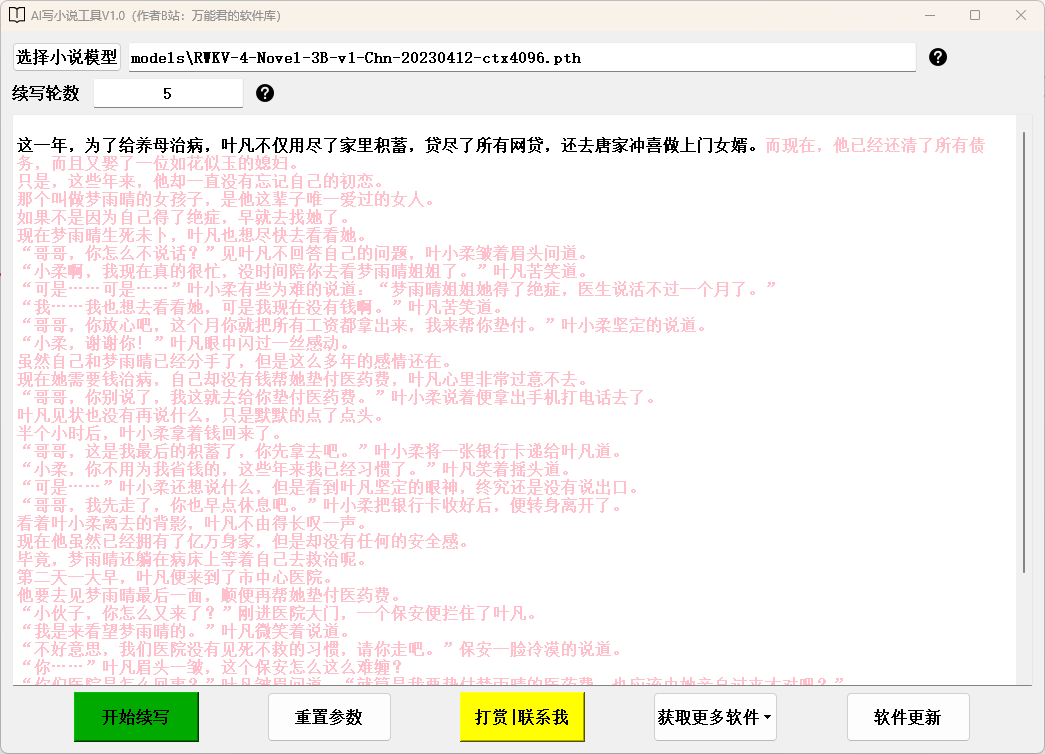Start writing with the green 开始续写 button
The width and height of the screenshot is (1045, 754).
point(136,717)
